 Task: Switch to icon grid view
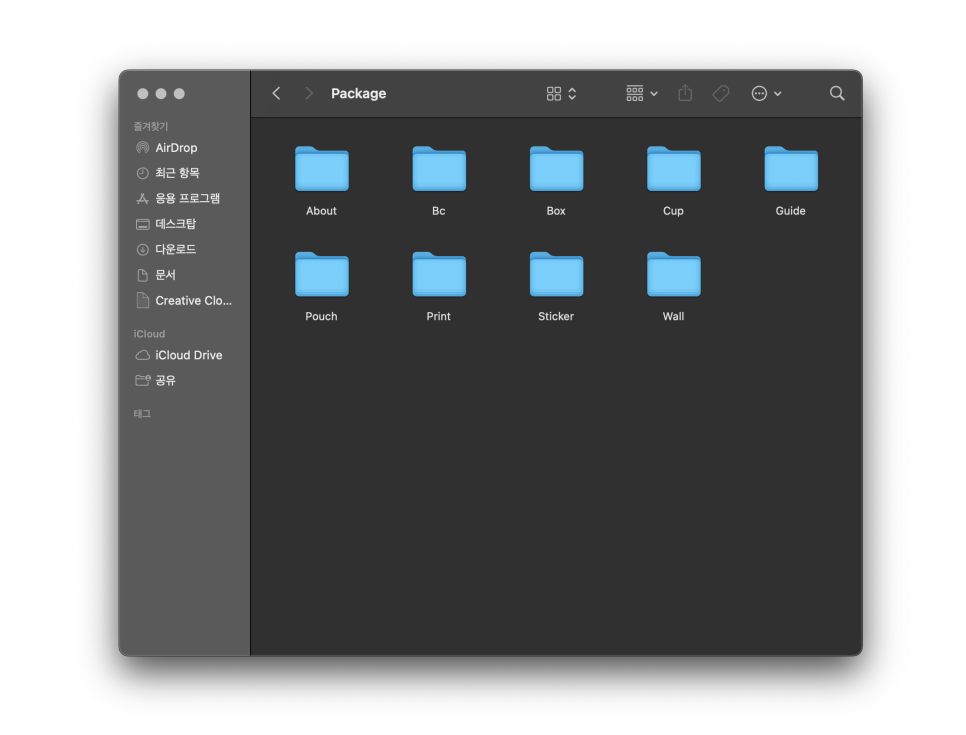pos(554,94)
